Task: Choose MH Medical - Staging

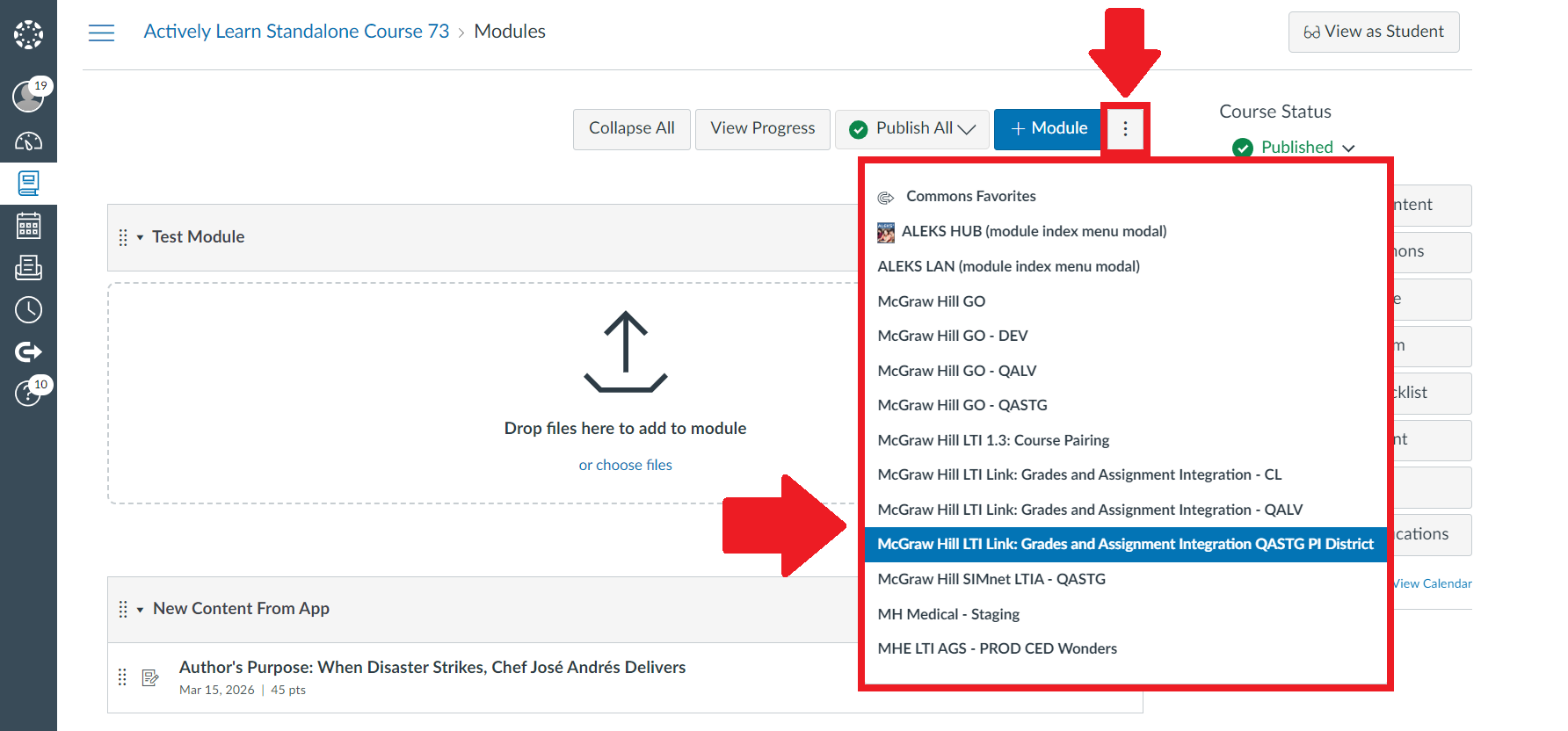Action: [x=1126, y=614]
